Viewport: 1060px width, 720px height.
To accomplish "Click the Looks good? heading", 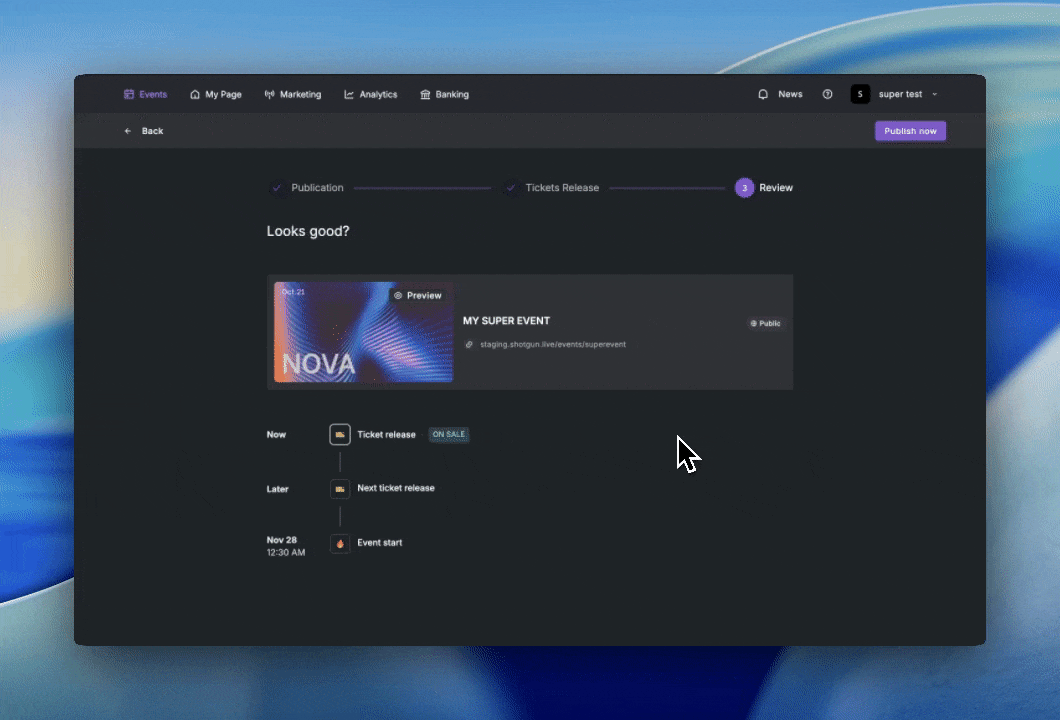I will 308,231.
